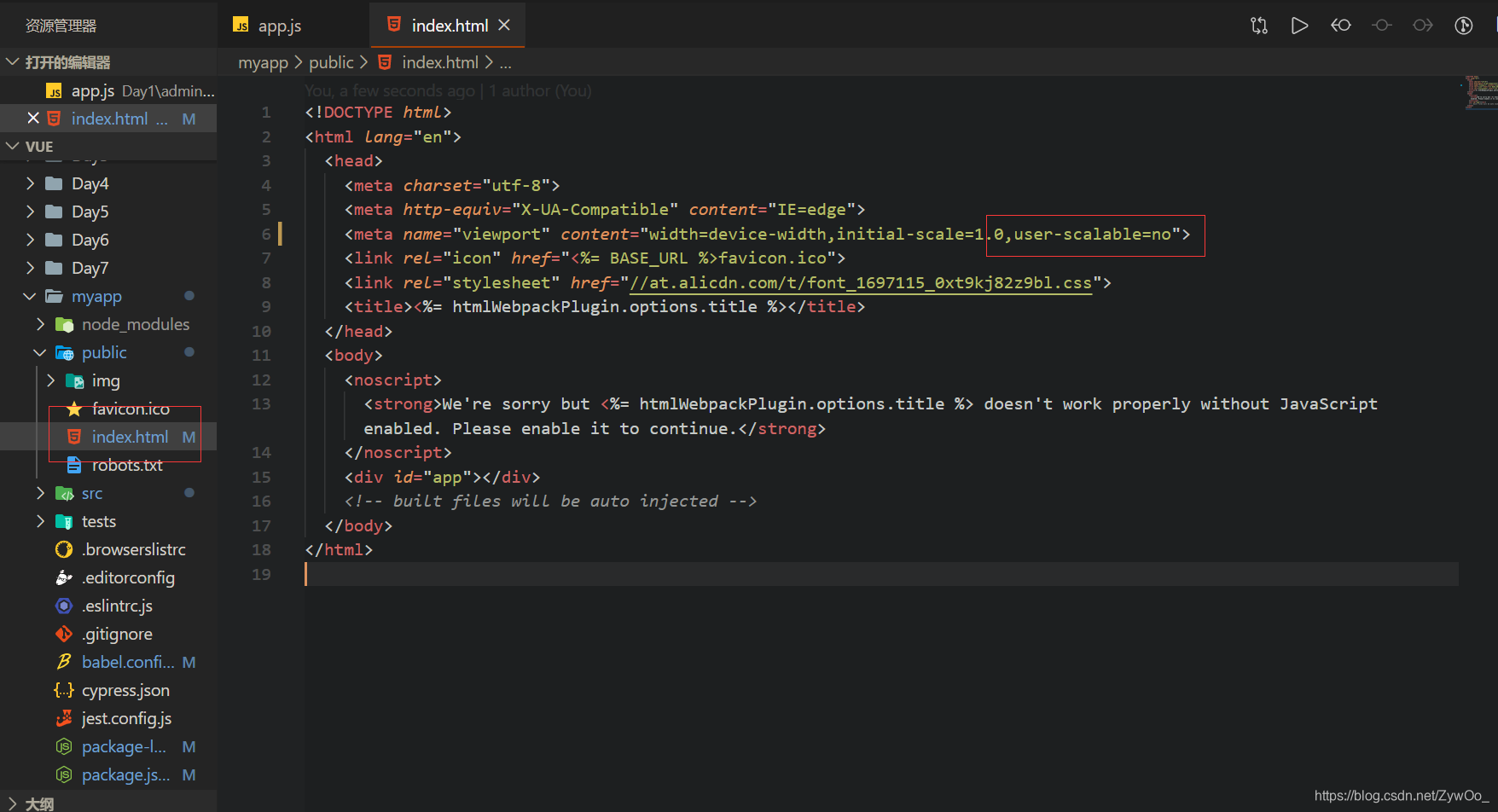Expand the node_modules folder

(x=40, y=324)
